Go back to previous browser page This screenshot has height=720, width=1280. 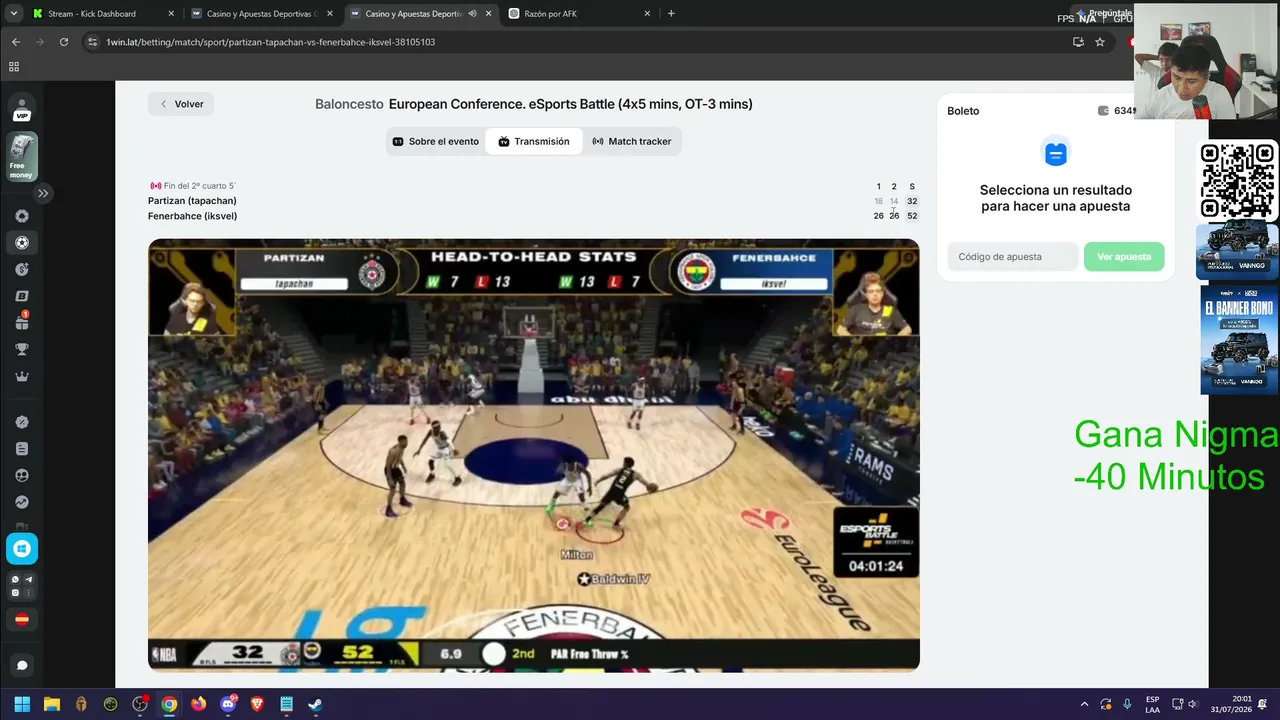pos(16,42)
